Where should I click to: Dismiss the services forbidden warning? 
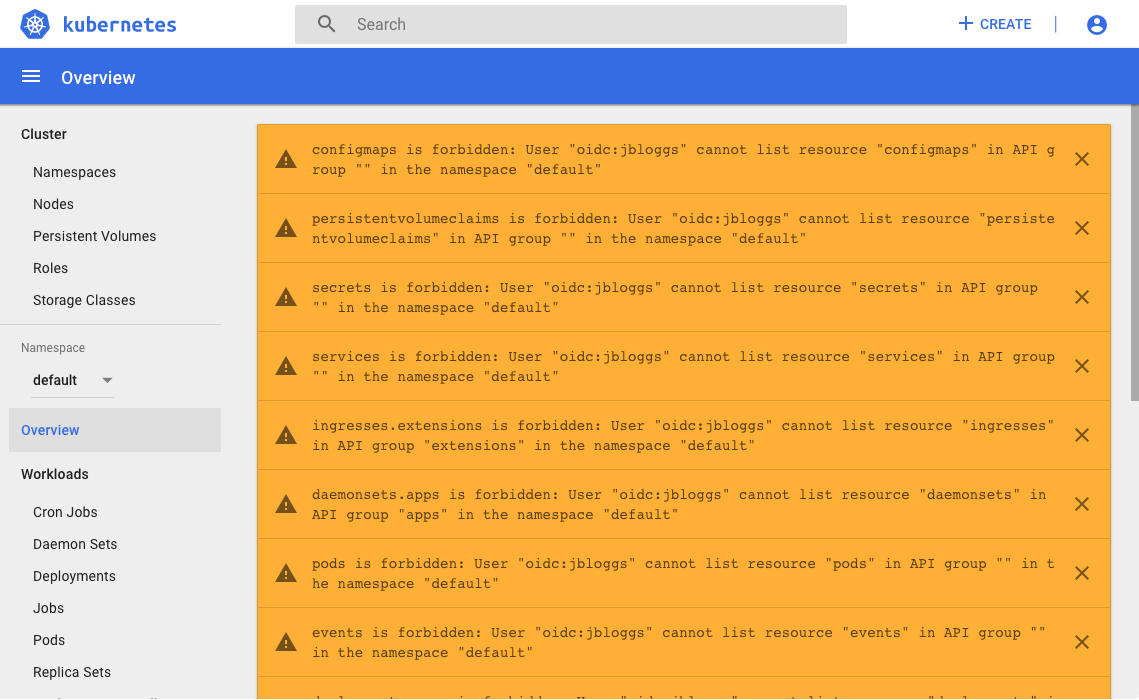1081,366
